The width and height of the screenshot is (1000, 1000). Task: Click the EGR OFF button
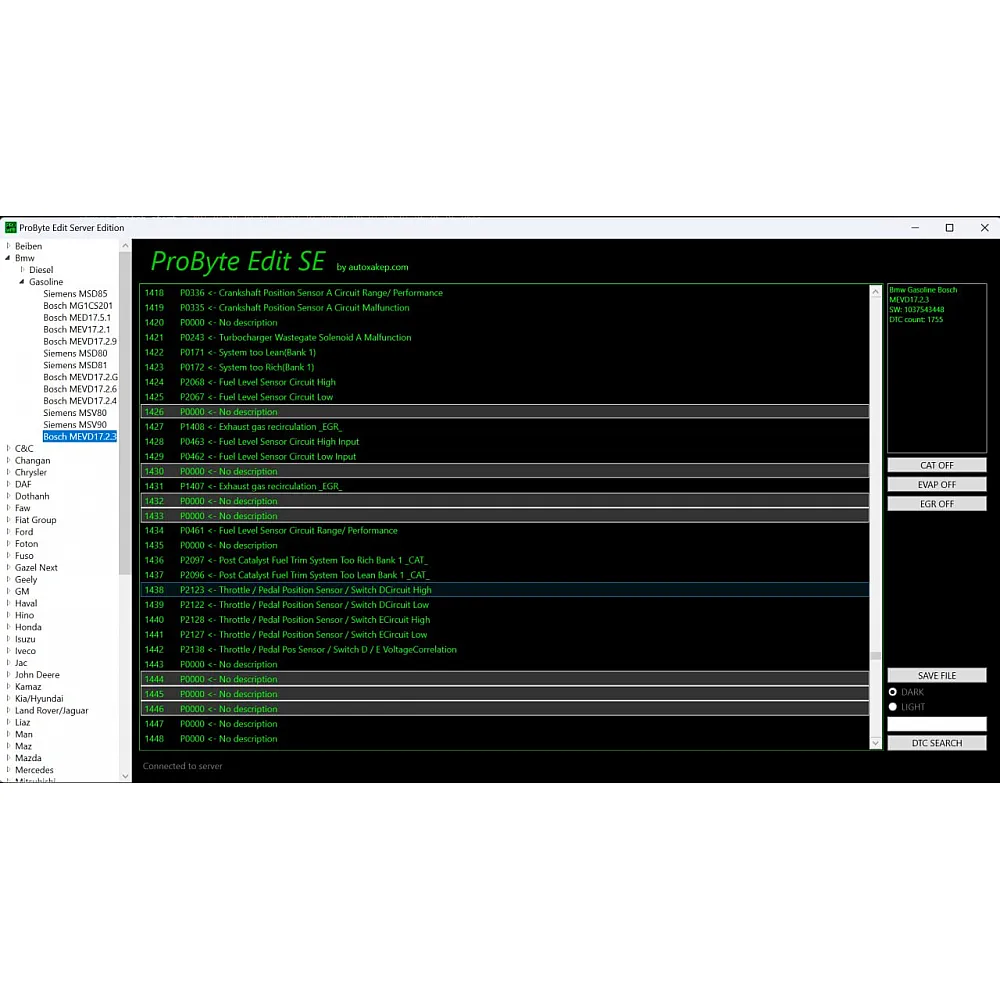click(936, 504)
